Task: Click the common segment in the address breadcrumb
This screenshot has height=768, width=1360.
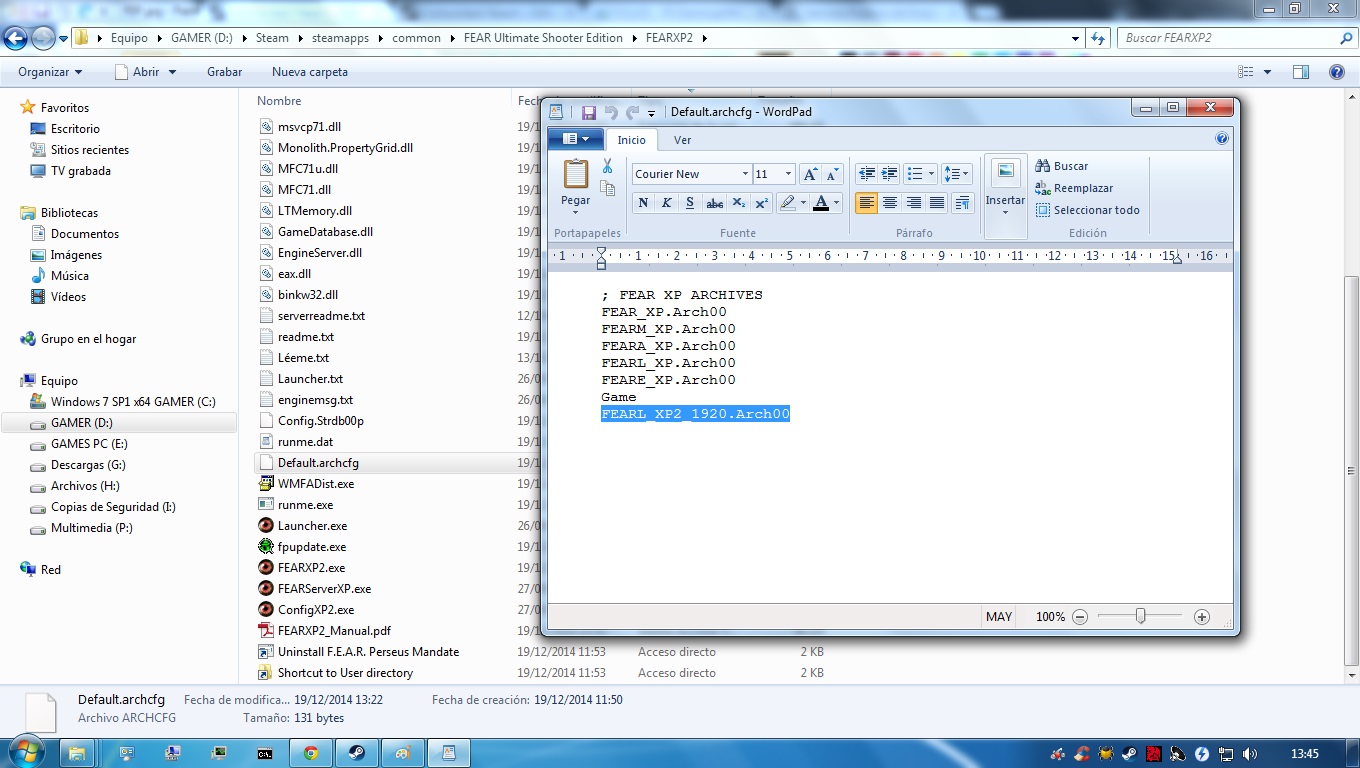Action: [416, 38]
